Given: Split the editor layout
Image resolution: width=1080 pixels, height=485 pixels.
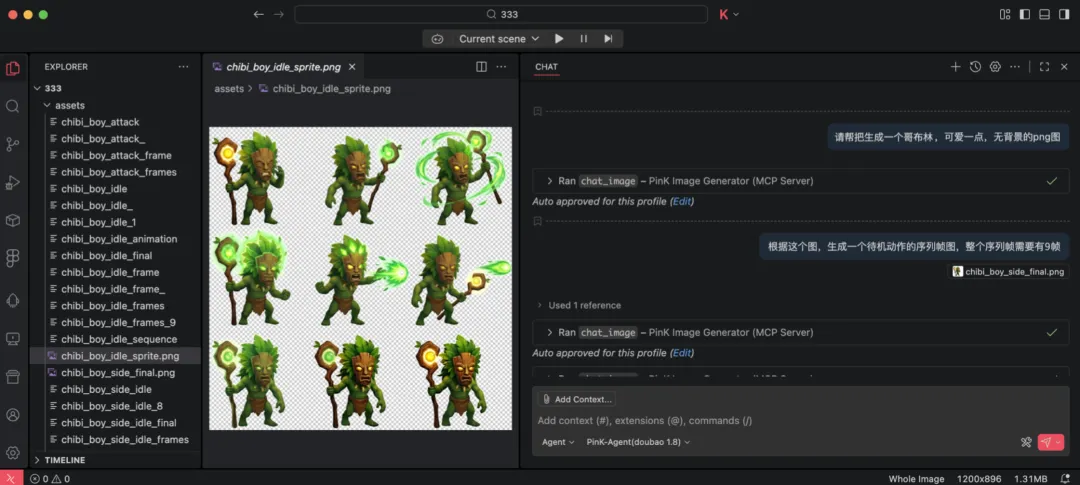Looking at the screenshot, I should (481, 67).
